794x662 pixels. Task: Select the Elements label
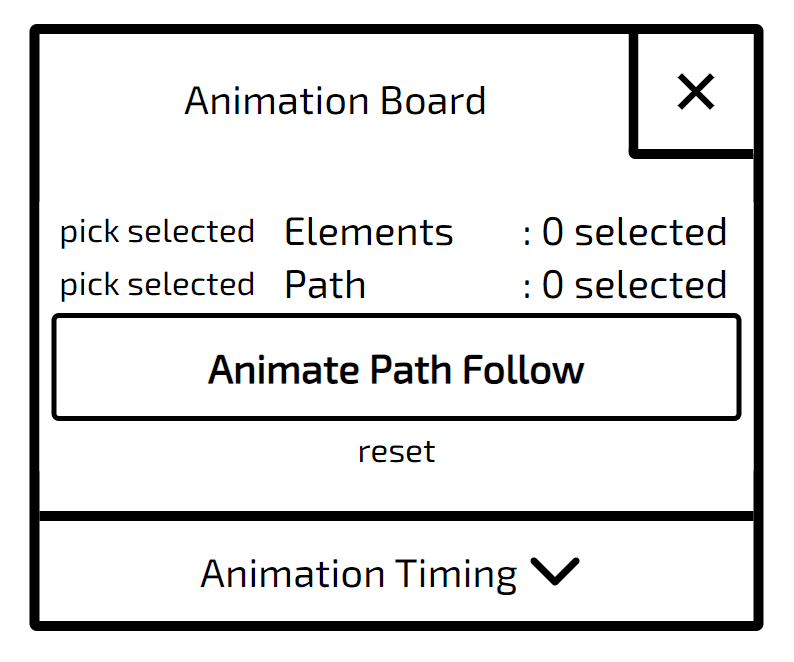369,232
